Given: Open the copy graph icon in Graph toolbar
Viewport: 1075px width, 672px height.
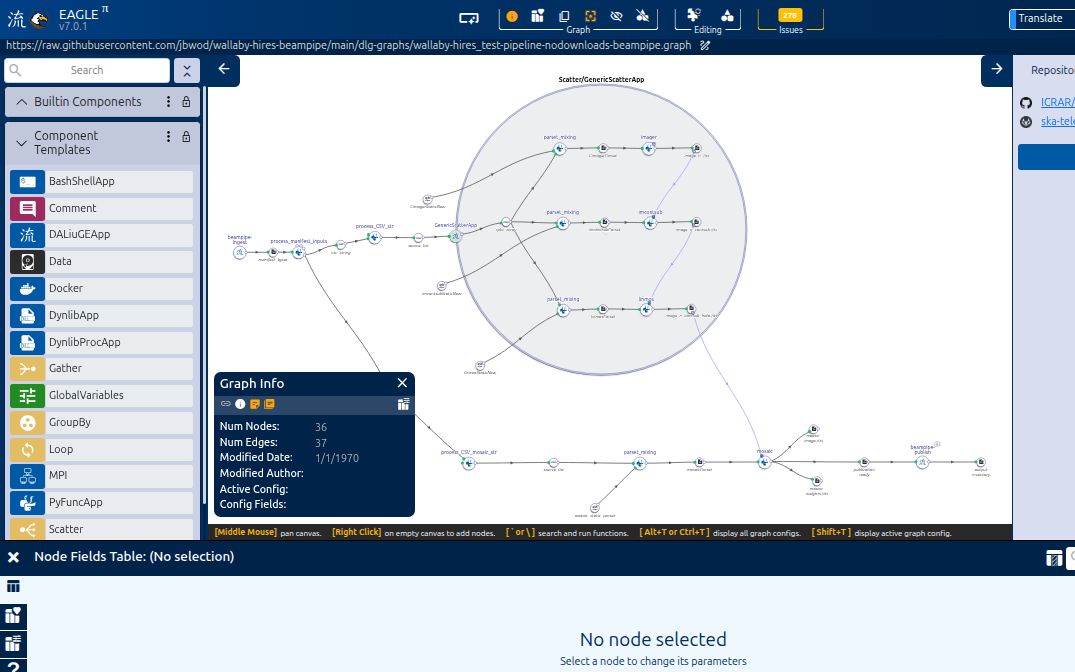Looking at the screenshot, I should pyautogui.click(x=564, y=16).
